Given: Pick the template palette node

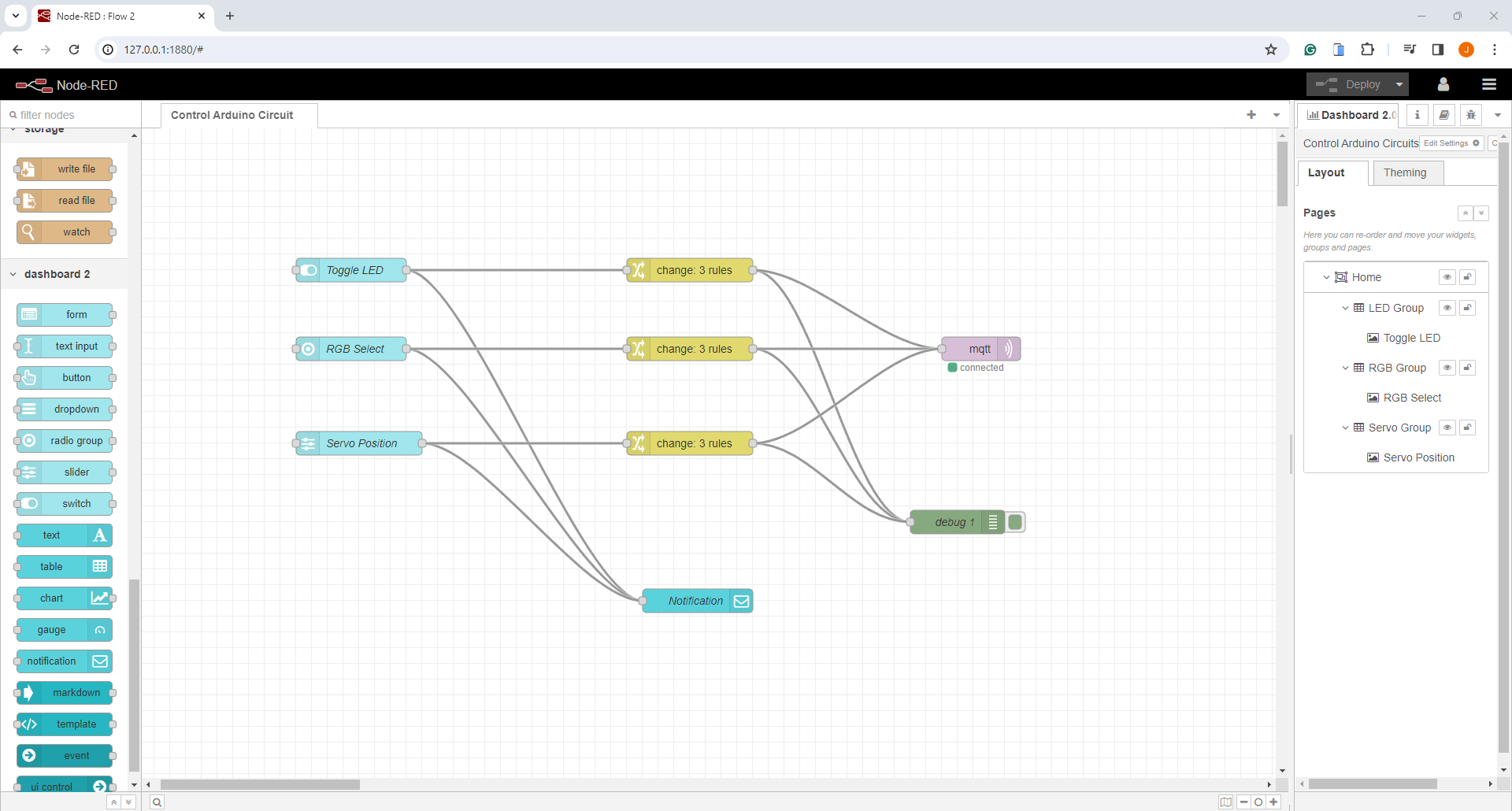Looking at the screenshot, I should coord(65,724).
